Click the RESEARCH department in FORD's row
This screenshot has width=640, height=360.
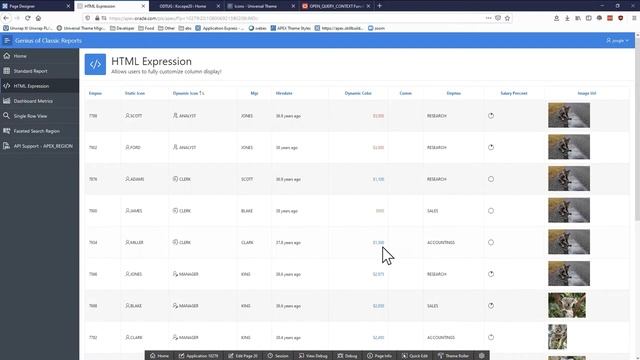436,147
